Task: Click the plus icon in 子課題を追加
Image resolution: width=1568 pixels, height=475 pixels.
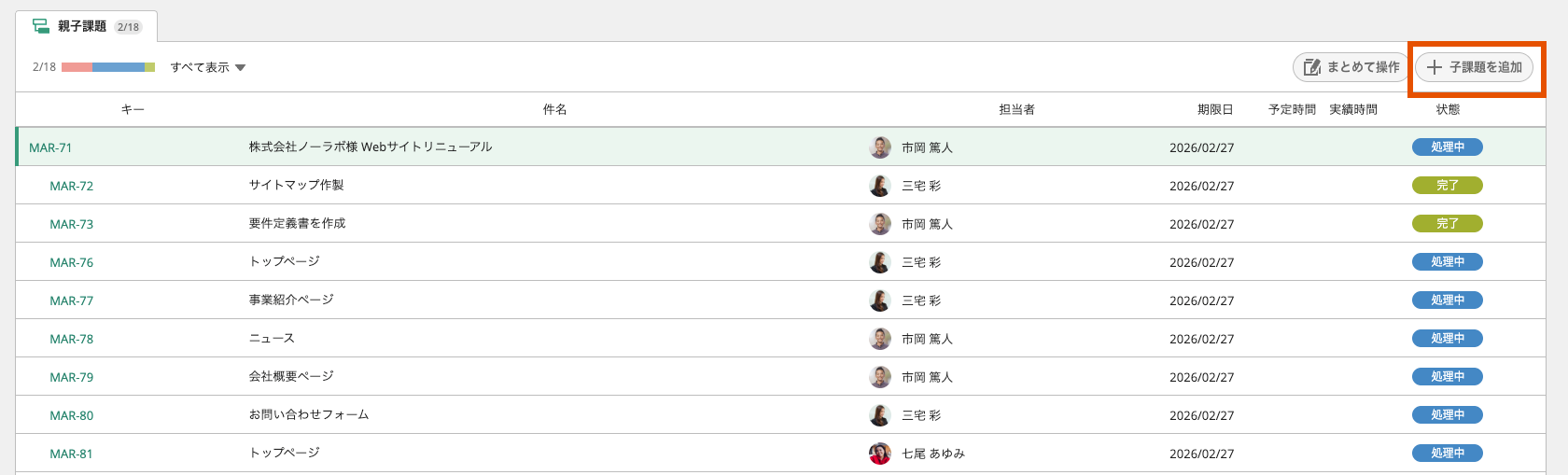Action: pos(1435,67)
